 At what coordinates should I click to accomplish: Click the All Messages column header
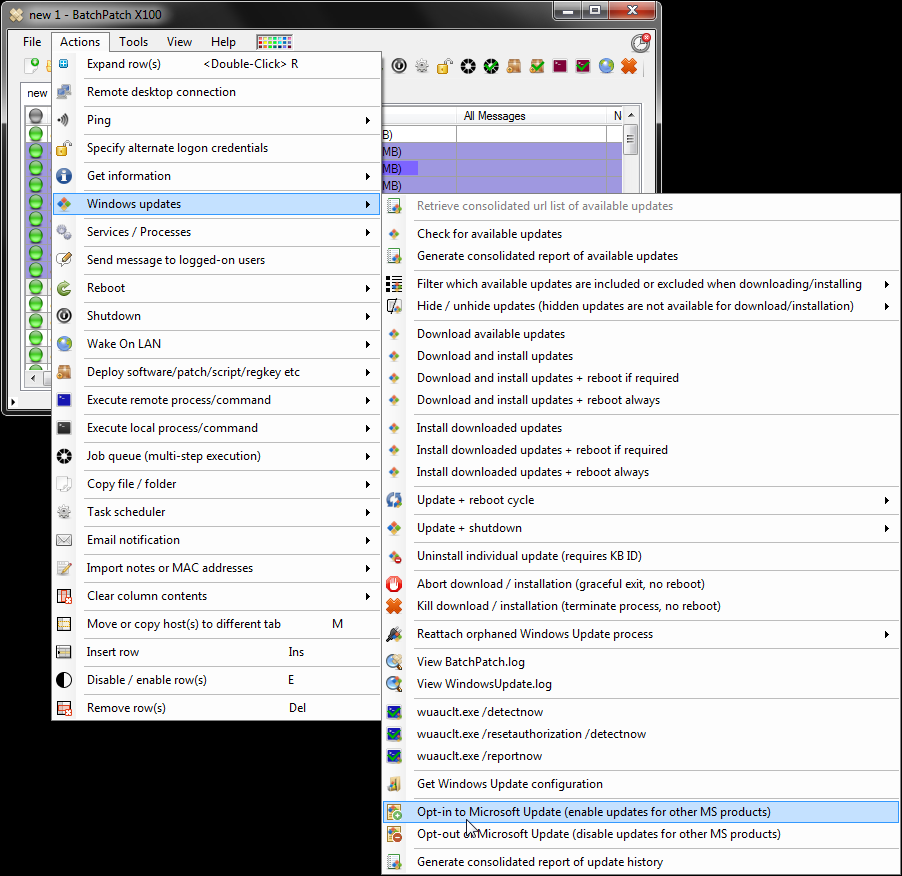coord(531,116)
